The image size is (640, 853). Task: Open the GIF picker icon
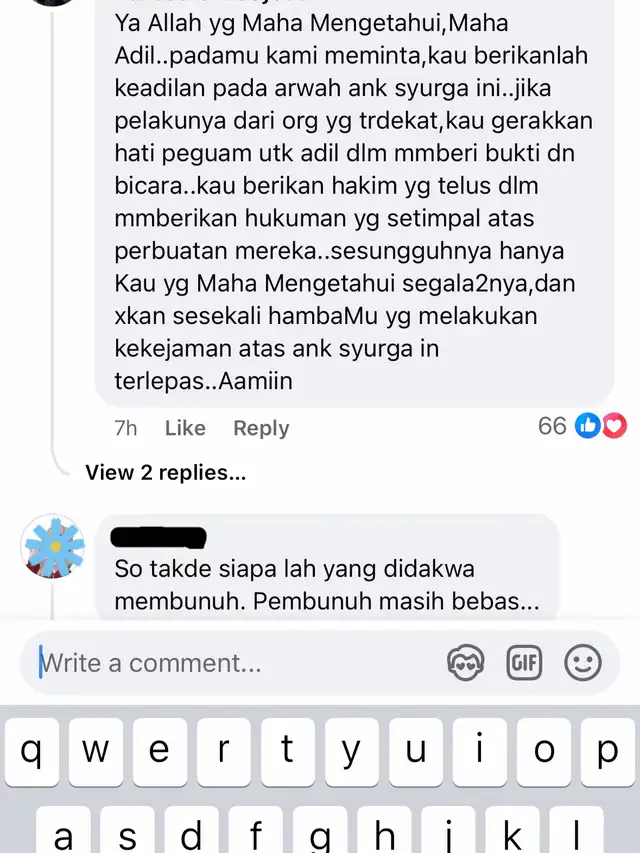pyautogui.click(x=524, y=663)
